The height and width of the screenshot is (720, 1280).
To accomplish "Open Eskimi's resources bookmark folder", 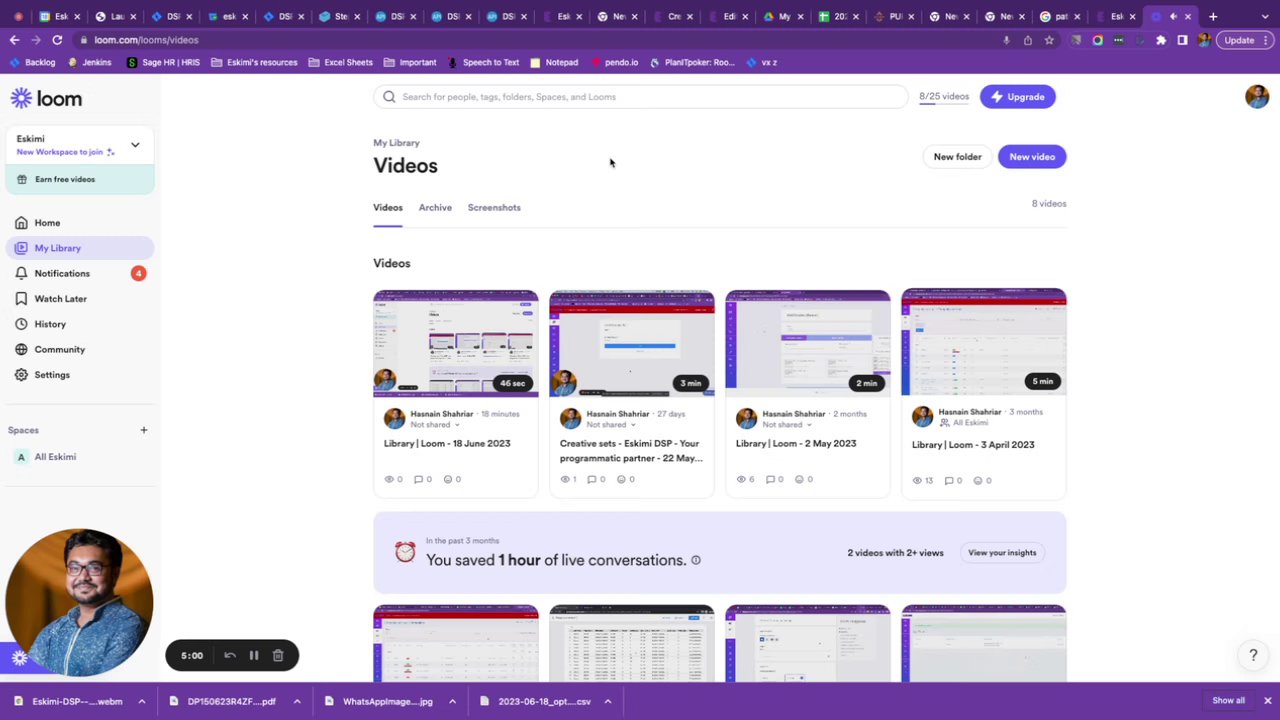I will click(254, 62).
